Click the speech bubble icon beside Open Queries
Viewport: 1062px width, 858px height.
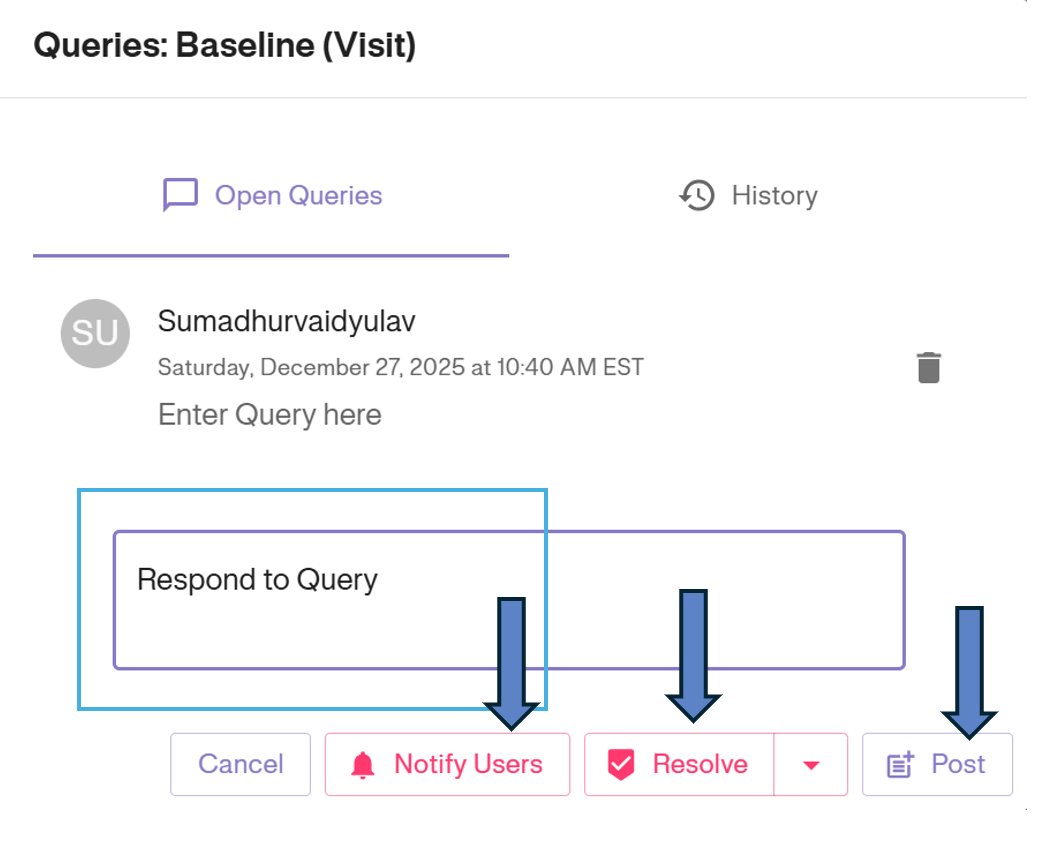coord(180,195)
